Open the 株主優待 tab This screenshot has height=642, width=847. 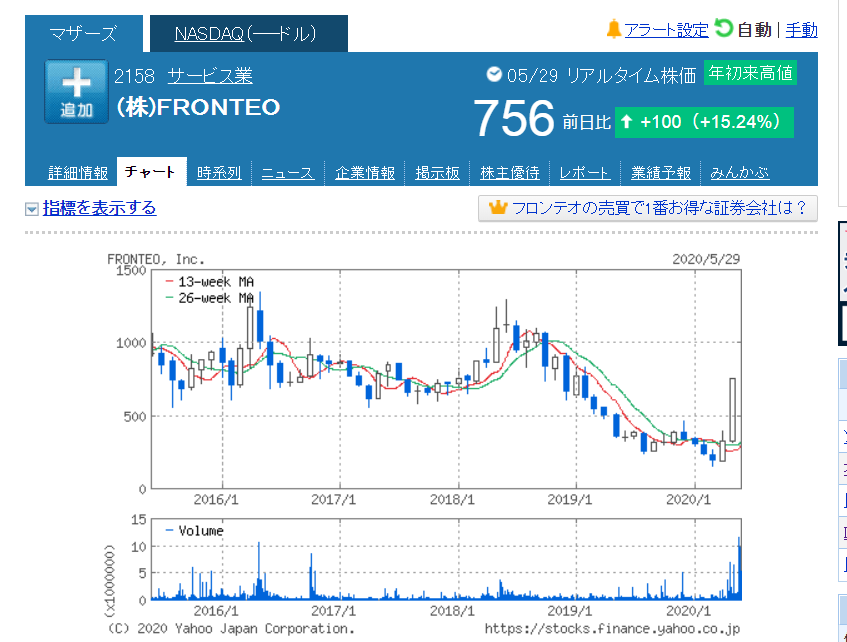tap(510, 173)
